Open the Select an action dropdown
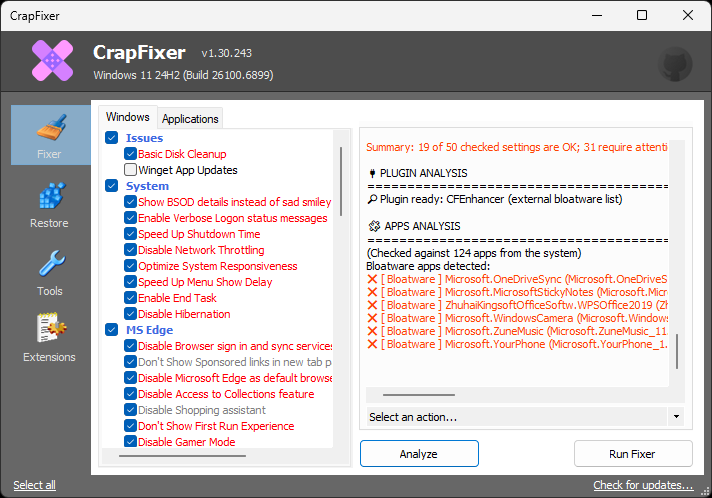 click(x=525, y=417)
